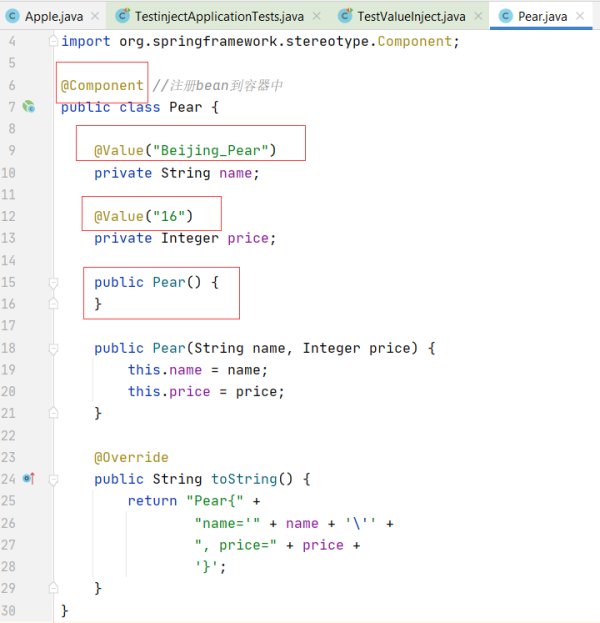Click the ", price=" string on line 27
The image size is (600, 623).
[235, 545]
